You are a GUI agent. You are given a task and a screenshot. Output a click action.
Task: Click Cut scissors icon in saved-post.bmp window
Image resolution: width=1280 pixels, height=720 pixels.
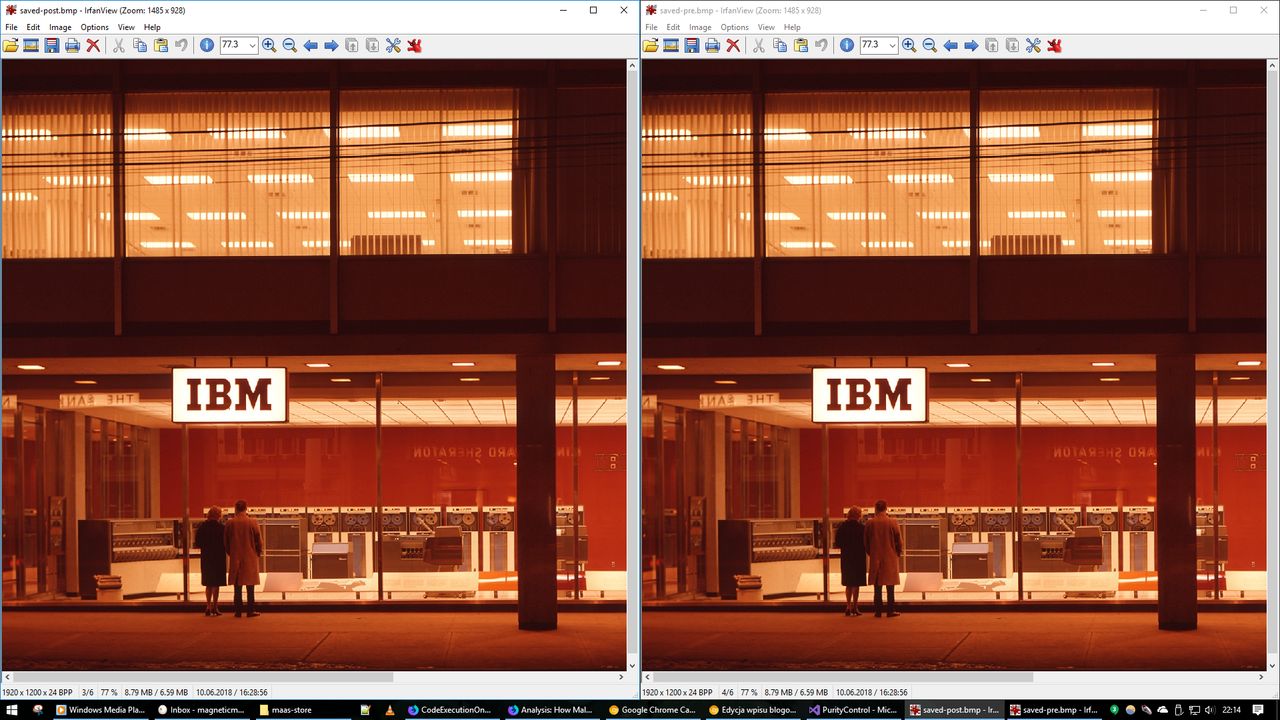[119, 45]
